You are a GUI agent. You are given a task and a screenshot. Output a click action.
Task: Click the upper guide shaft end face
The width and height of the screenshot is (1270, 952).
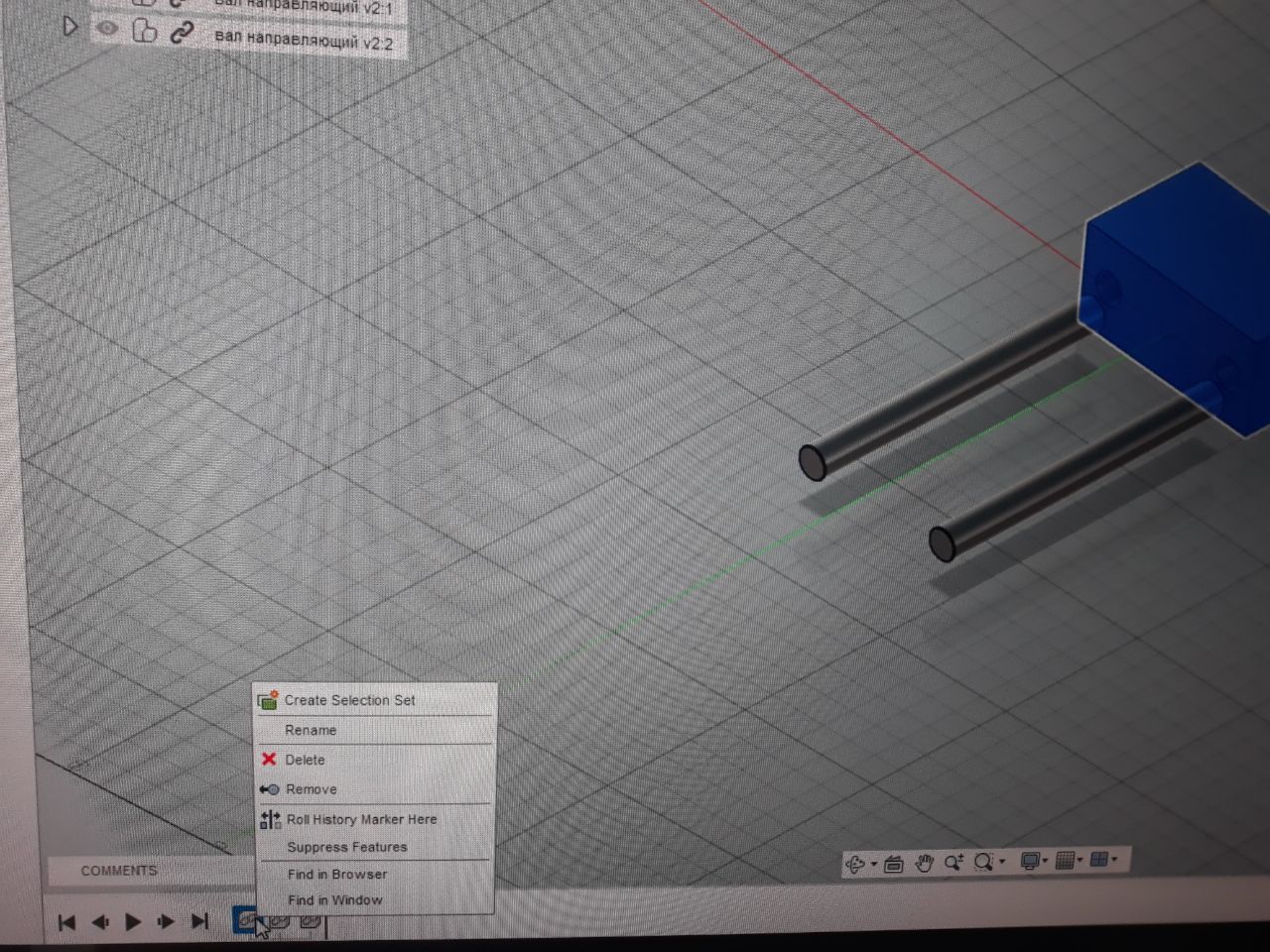pyautogui.click(x=813, y=462)
